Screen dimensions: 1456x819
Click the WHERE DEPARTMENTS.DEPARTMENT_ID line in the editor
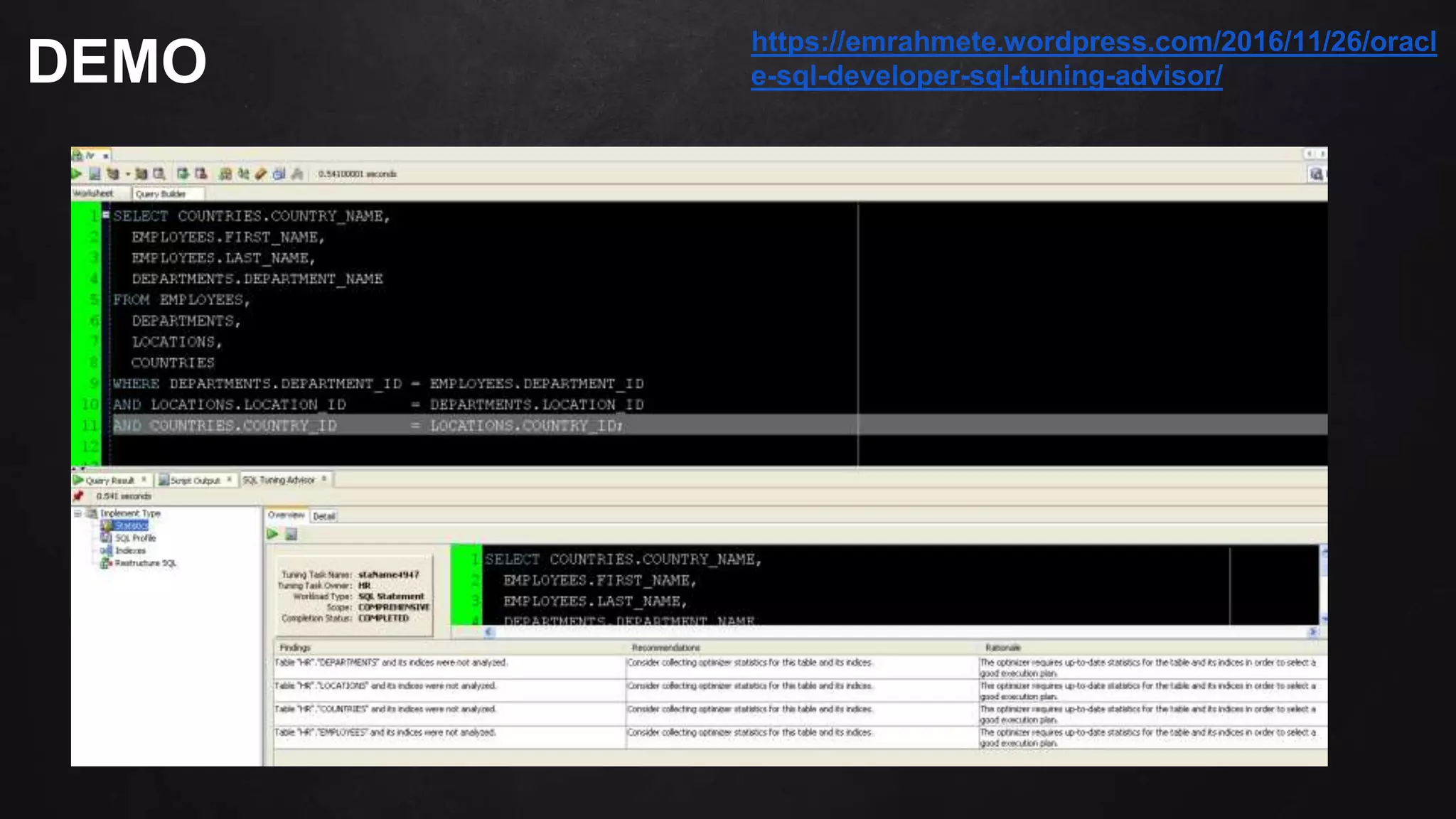tap(378, 384)
